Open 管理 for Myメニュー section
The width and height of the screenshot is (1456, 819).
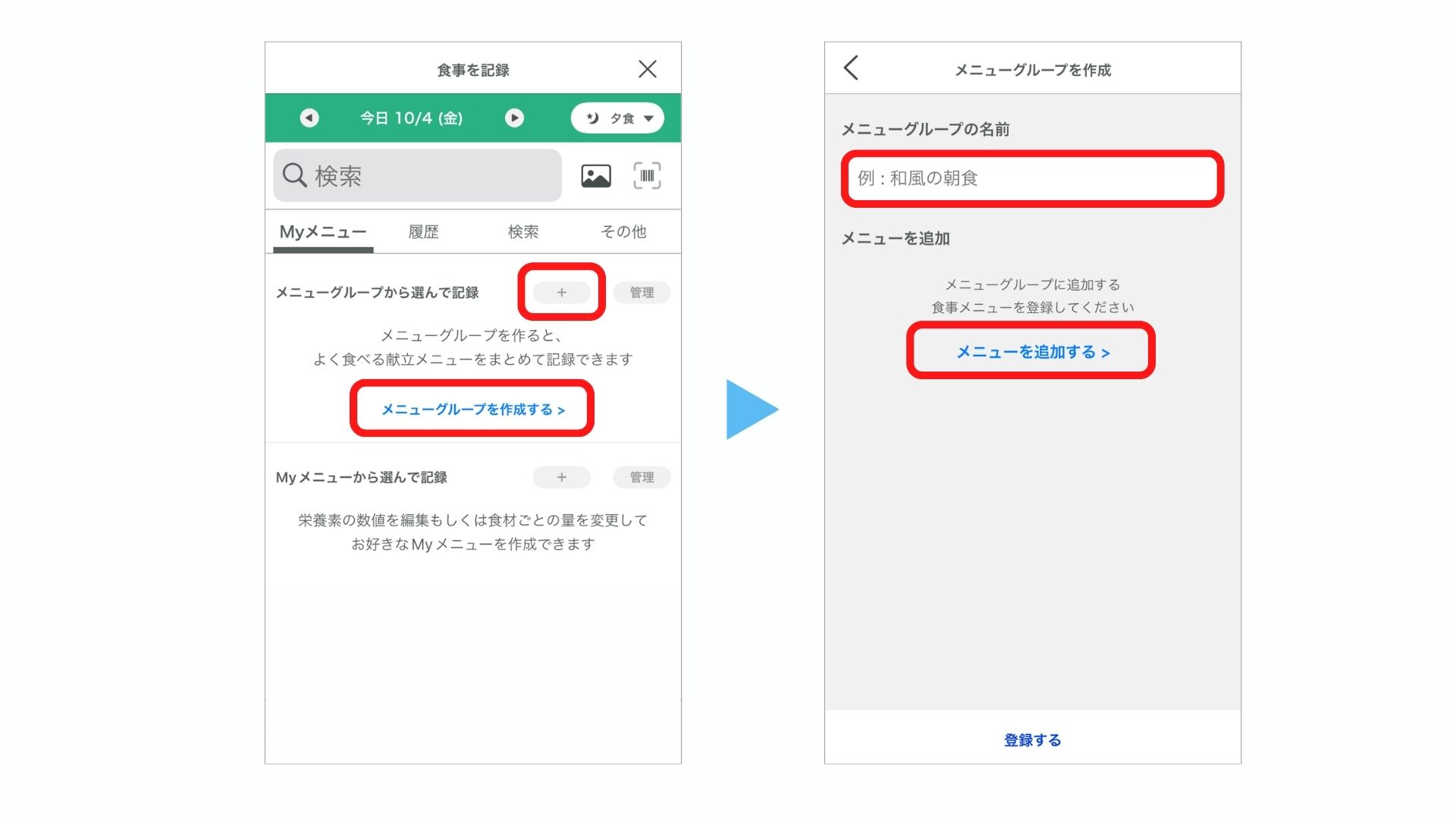pos(642,477)
